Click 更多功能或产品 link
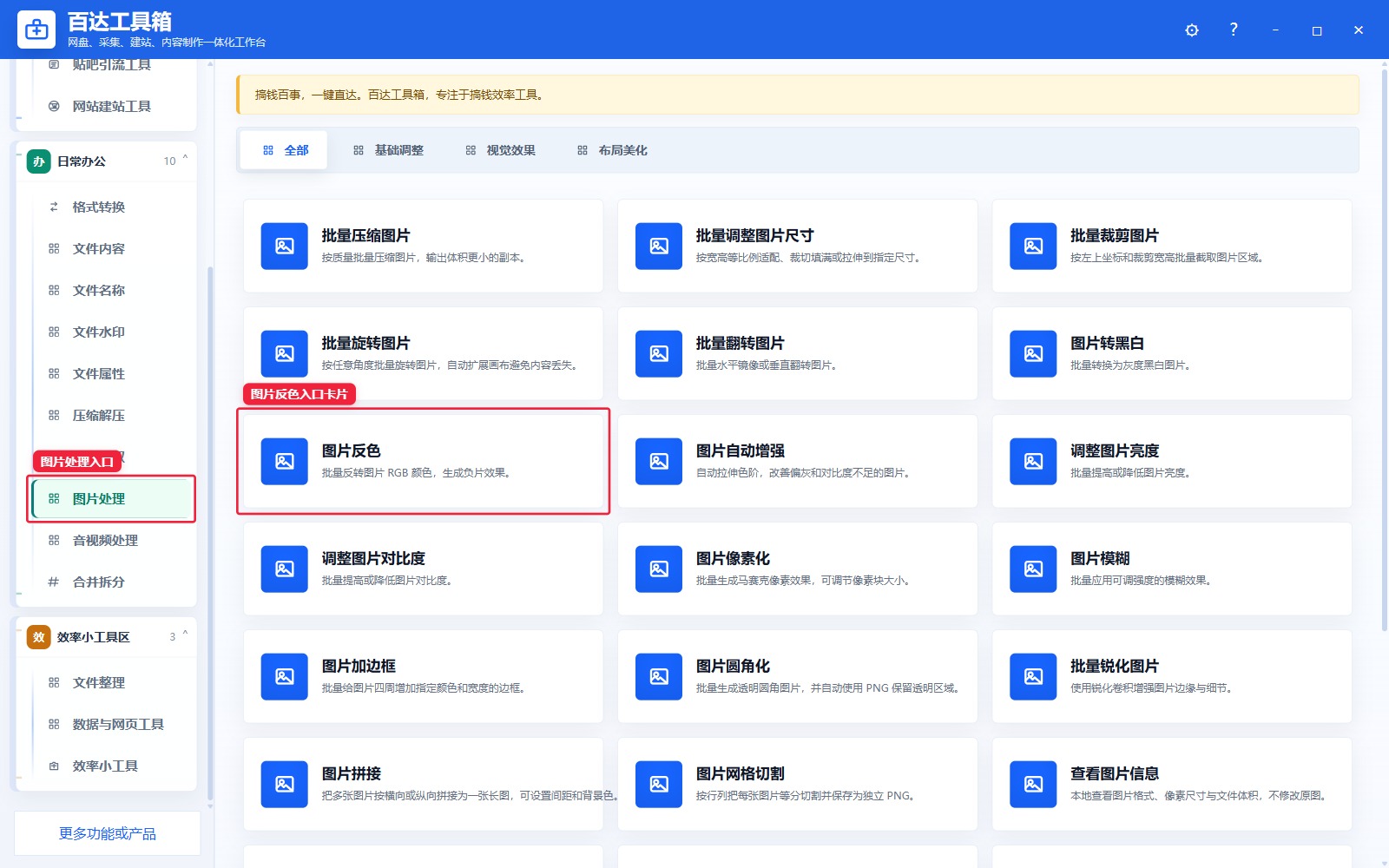Screen dimensions: 1389x868 point(108,833)
